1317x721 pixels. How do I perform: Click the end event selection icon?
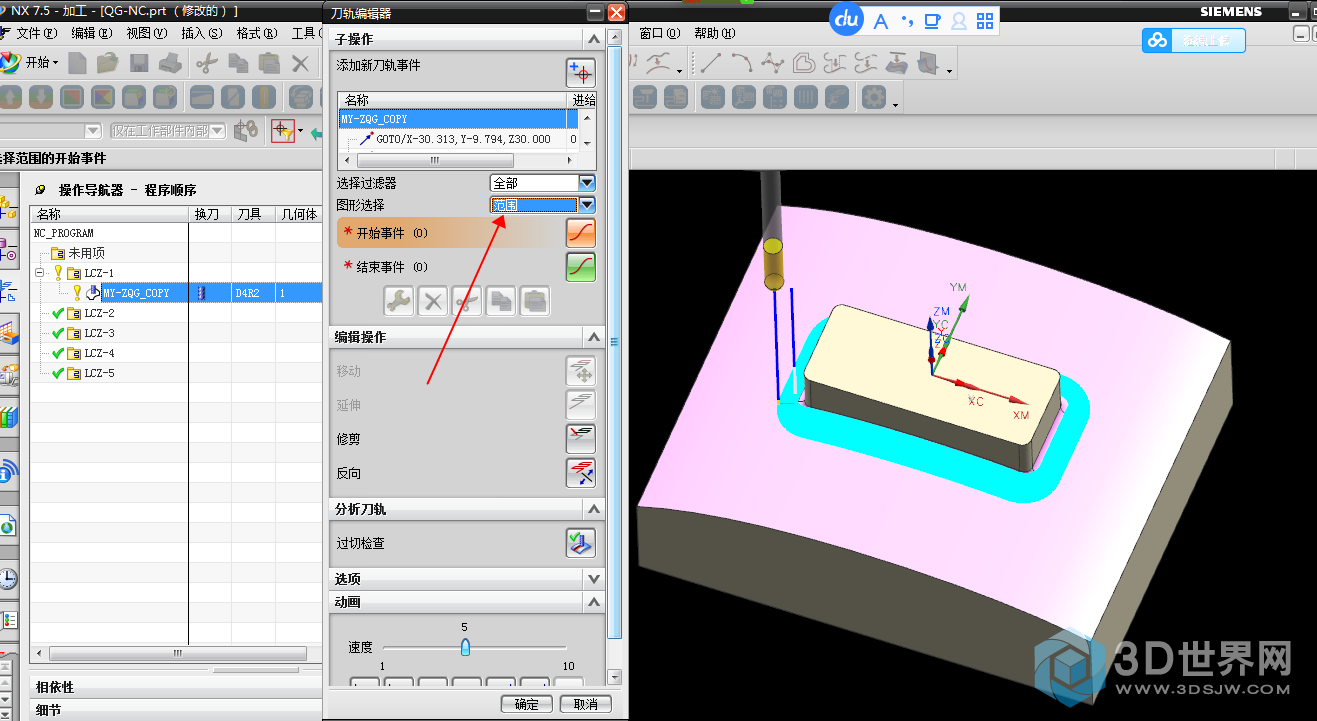coord(580,267)
